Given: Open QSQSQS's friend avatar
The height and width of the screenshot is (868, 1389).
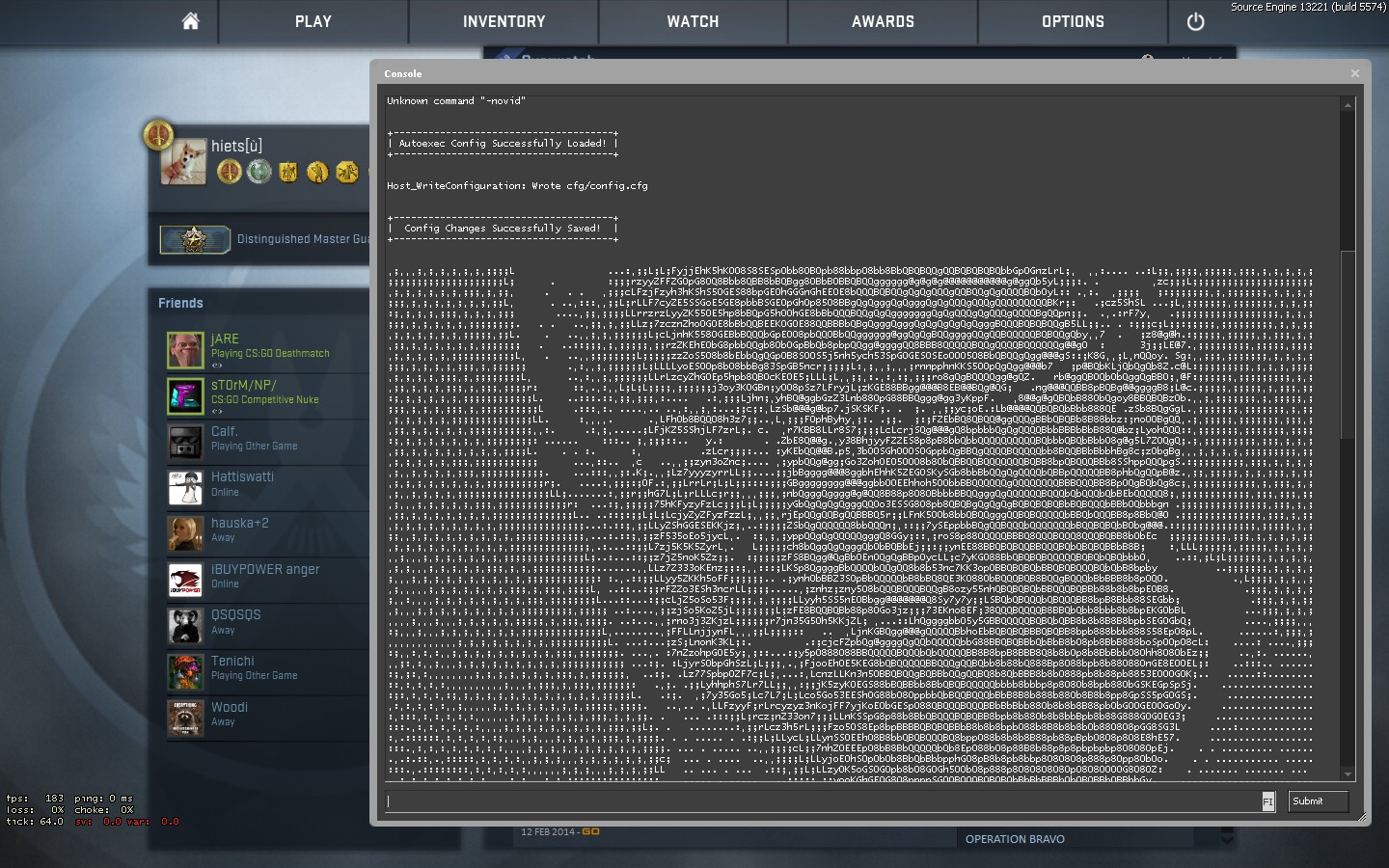Looking at the screenshot, I should [184, 626].
